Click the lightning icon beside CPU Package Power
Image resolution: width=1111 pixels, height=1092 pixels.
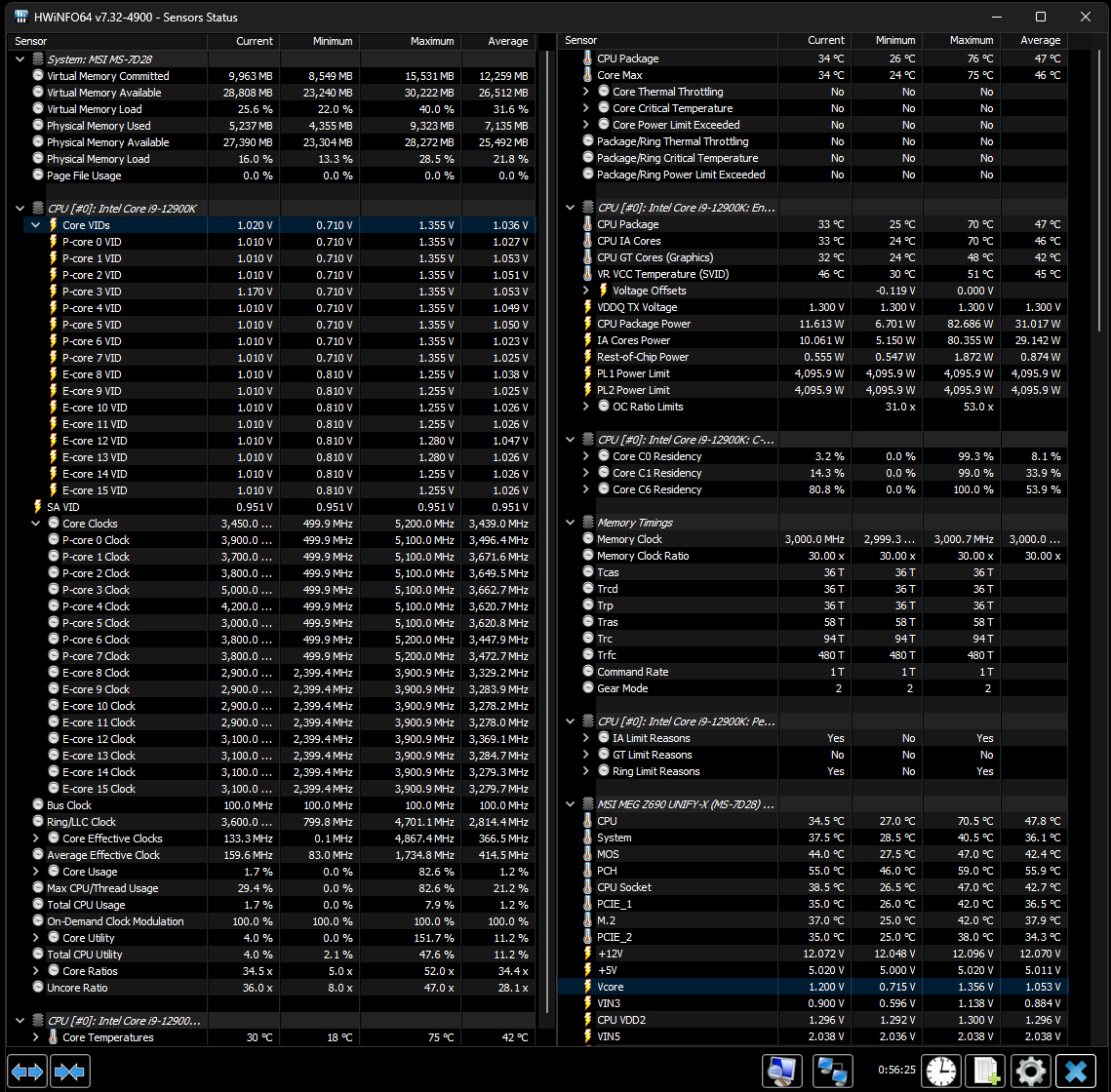click(587, 324)
